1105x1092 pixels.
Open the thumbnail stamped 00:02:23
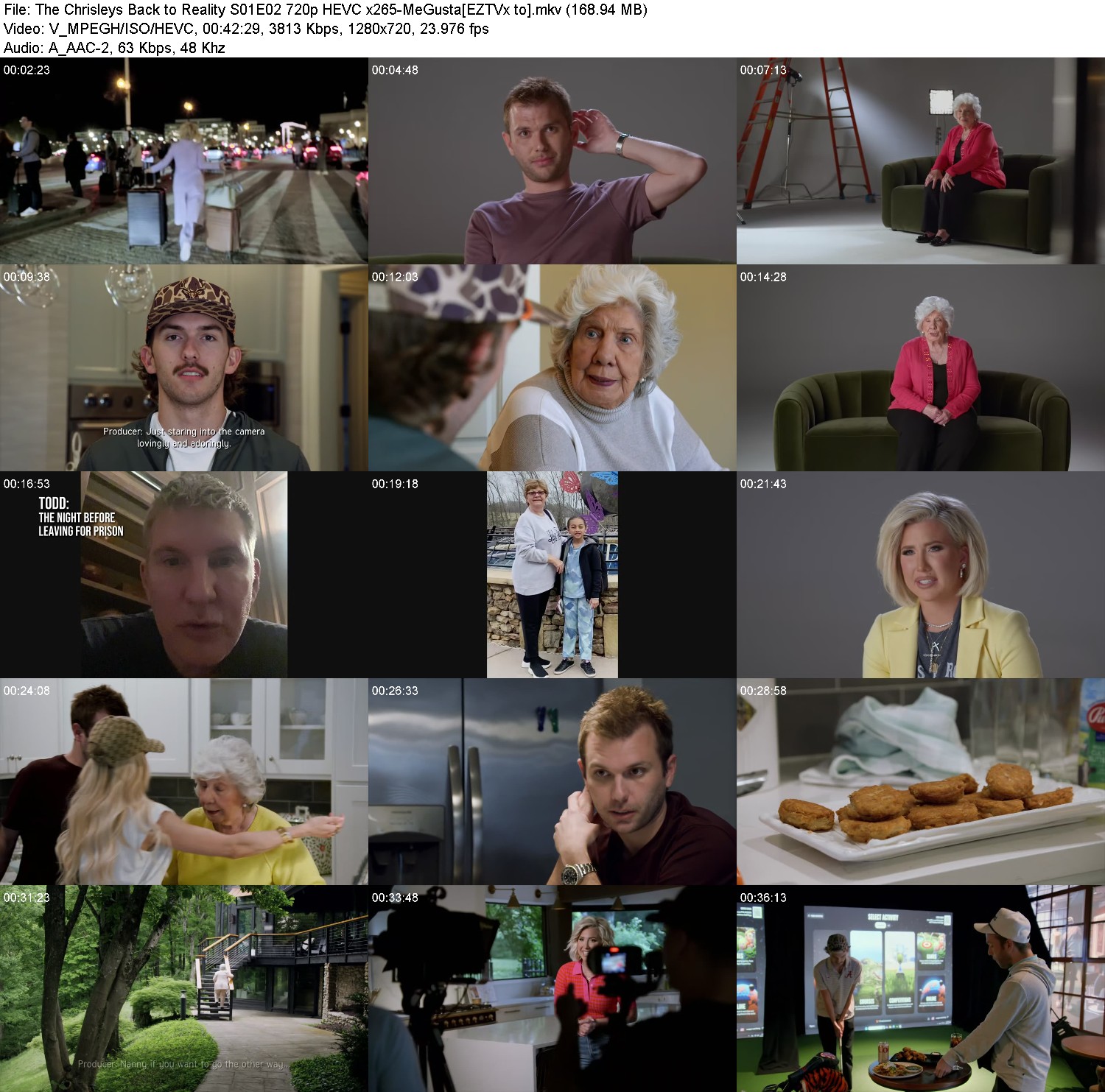(183, 161)
